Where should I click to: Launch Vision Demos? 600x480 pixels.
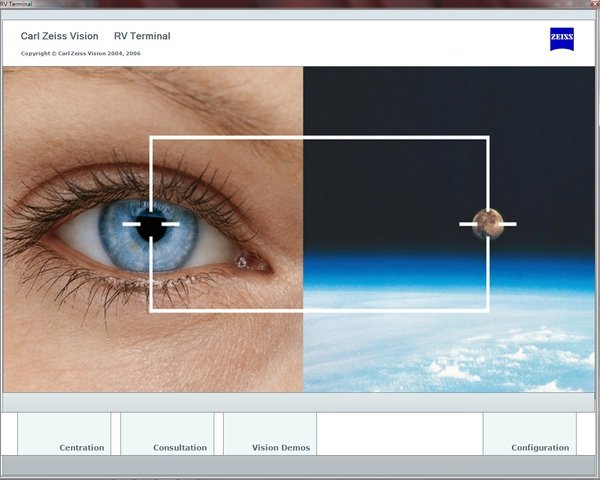pyautogui.click(x=270, y=434)
